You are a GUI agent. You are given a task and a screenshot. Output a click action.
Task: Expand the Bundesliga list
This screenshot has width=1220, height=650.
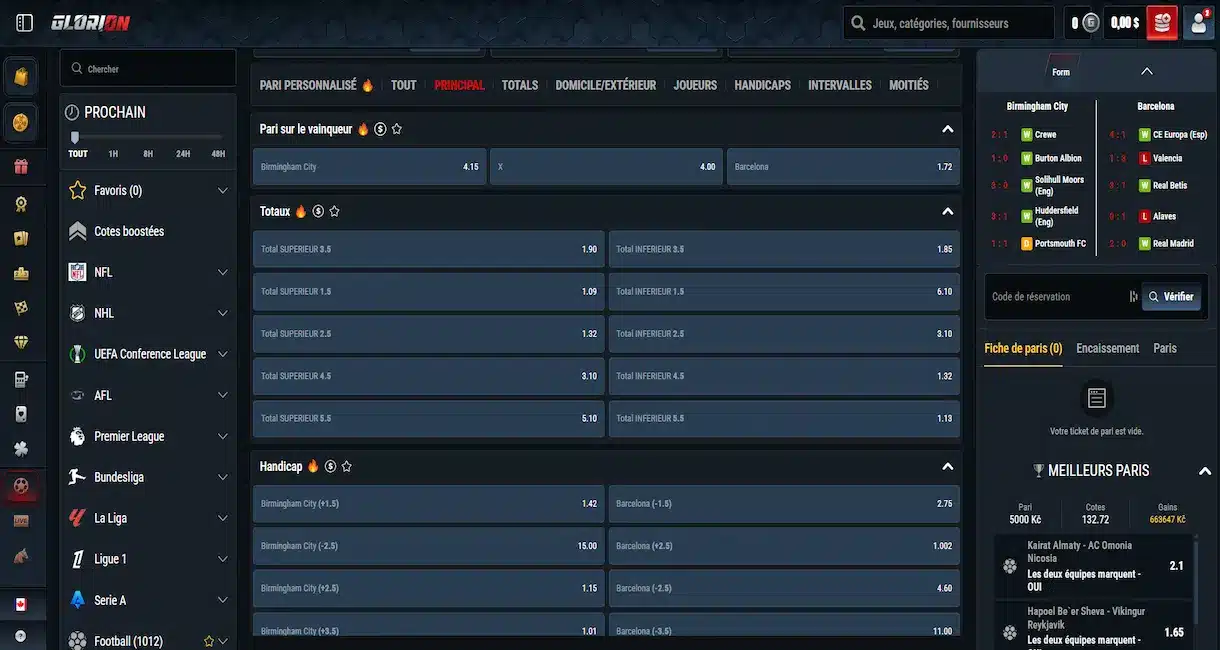(223, 477)
